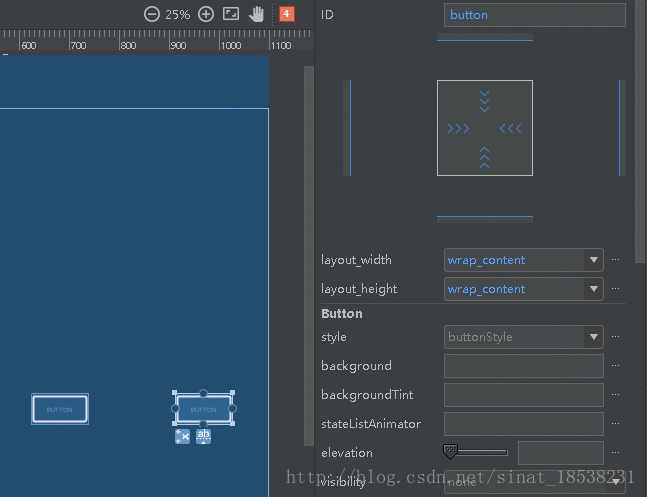The width and height of the screenshot is (647, 497).
Task: Select the left BUTTON widget in blueprint
Action: click(60, 409)
